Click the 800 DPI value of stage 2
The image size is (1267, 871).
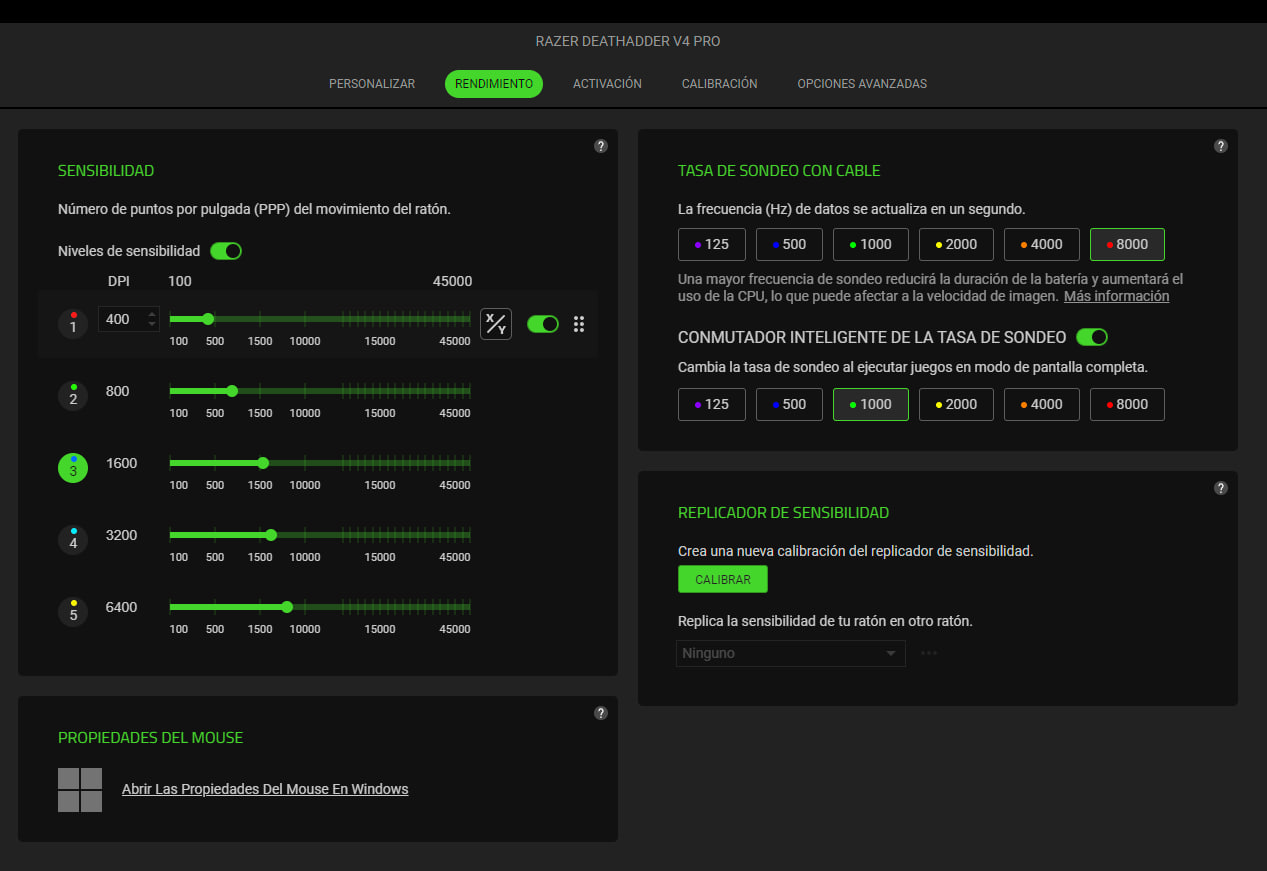pyautogui.click(x=117, y=391)
